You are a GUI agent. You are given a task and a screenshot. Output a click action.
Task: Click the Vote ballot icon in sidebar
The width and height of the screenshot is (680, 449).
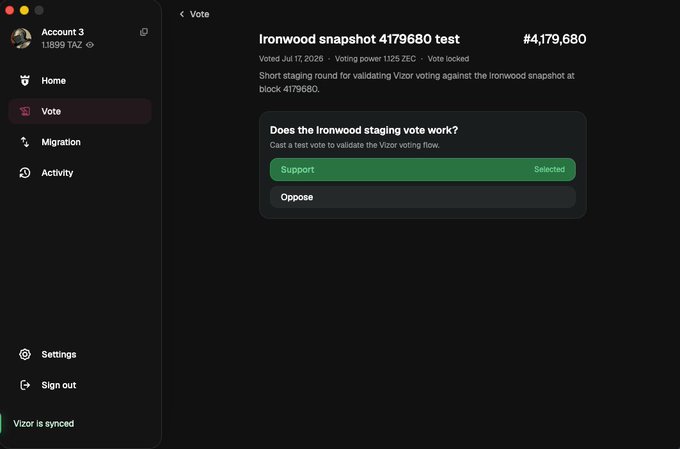point(25,111)
